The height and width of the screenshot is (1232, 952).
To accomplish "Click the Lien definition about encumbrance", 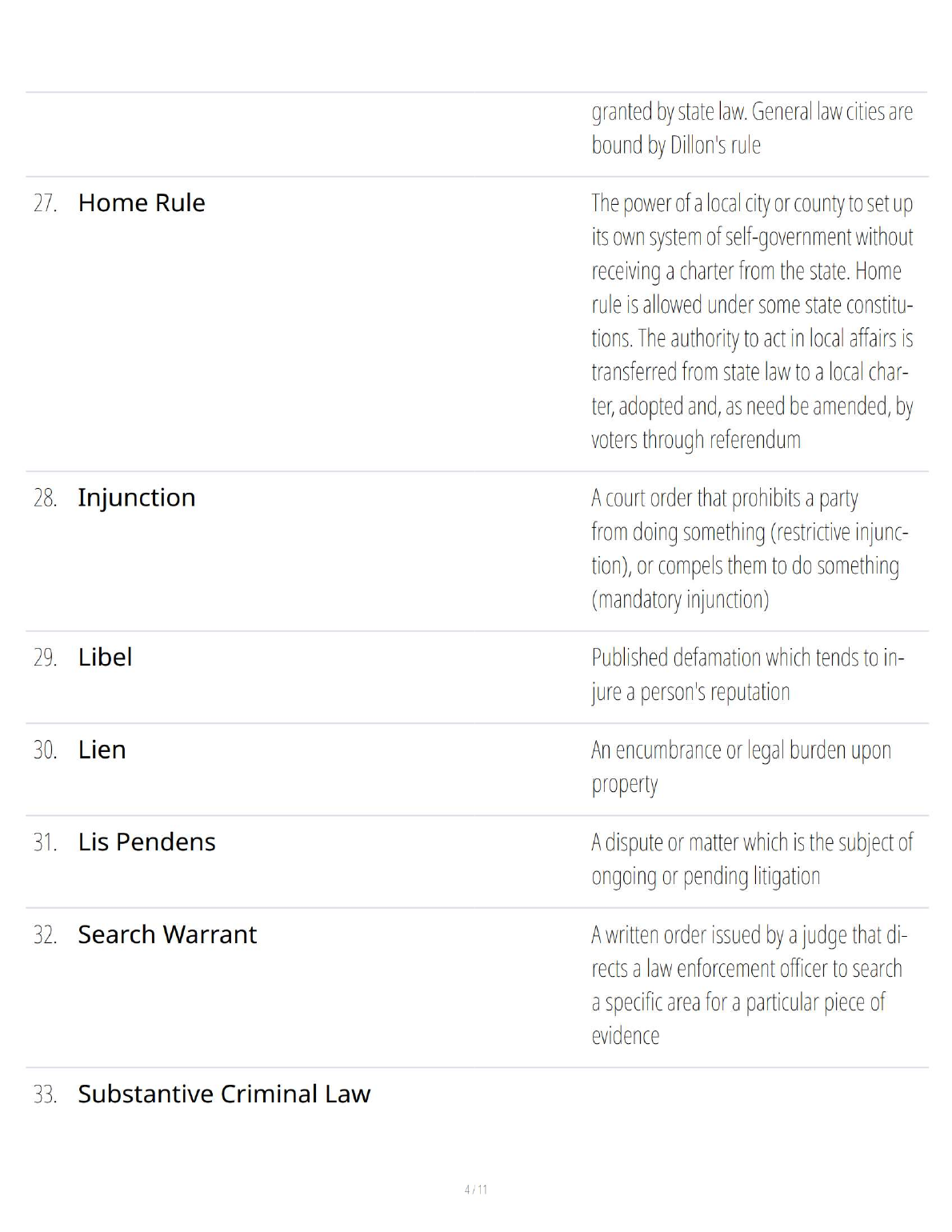I will pos(741,767).
